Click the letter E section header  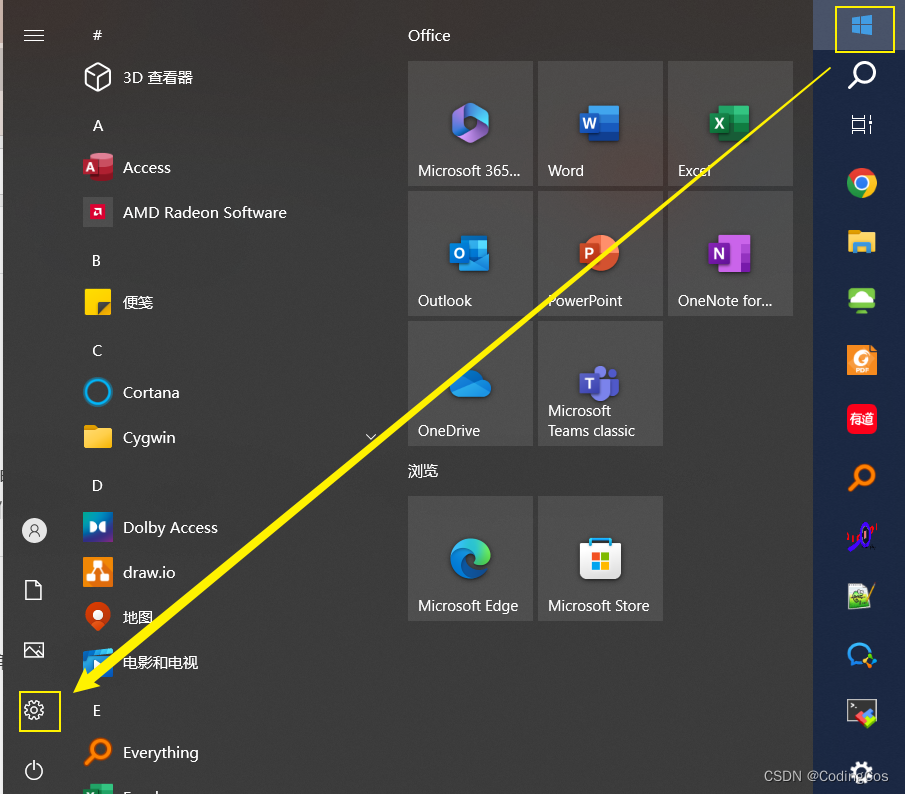click(96, 711)
